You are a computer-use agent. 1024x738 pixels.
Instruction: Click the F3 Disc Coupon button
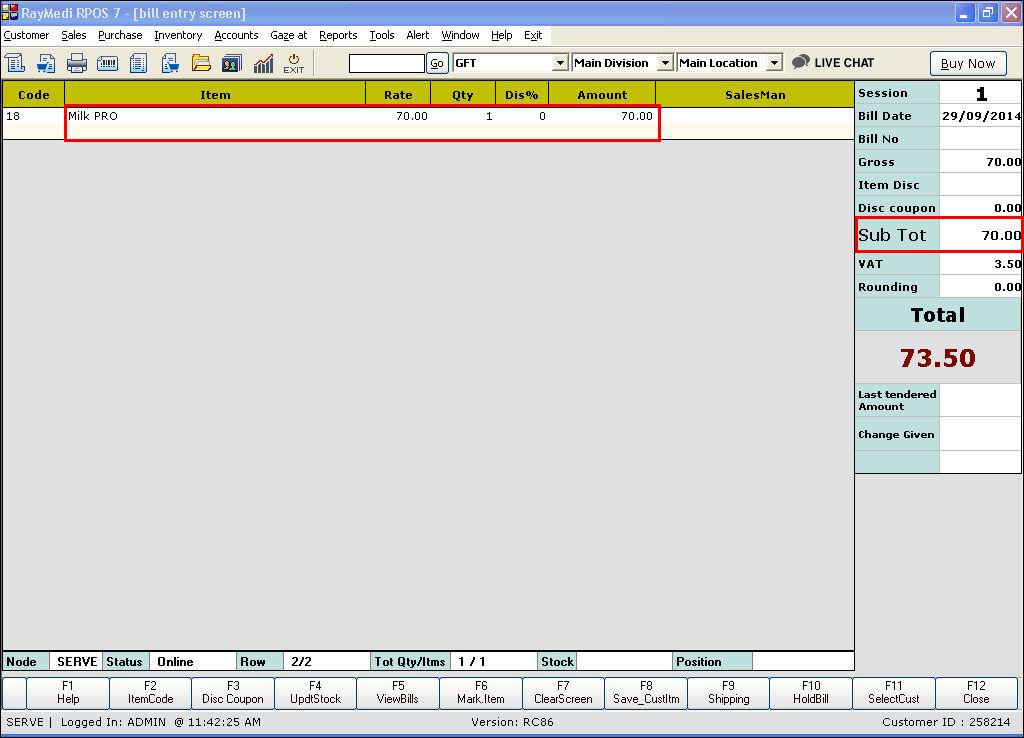[x=233, y=692]
